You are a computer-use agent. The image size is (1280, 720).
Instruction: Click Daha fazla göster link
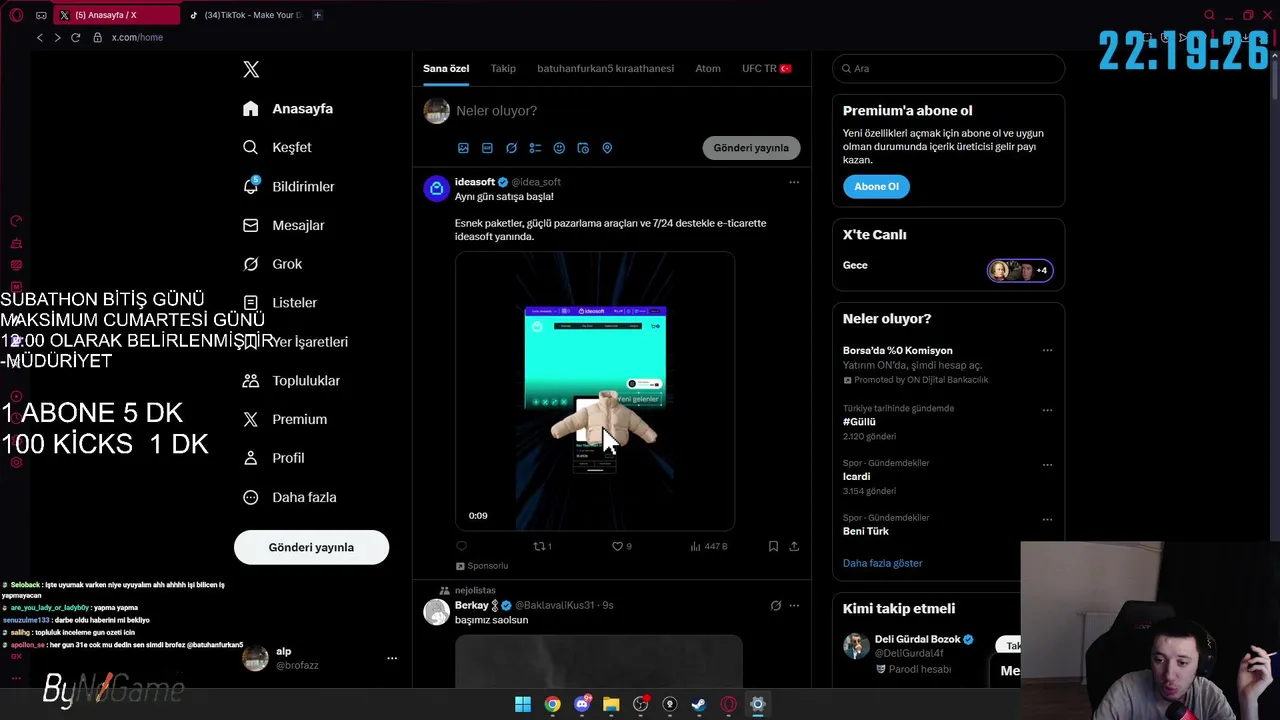click(x=882, y=563)
